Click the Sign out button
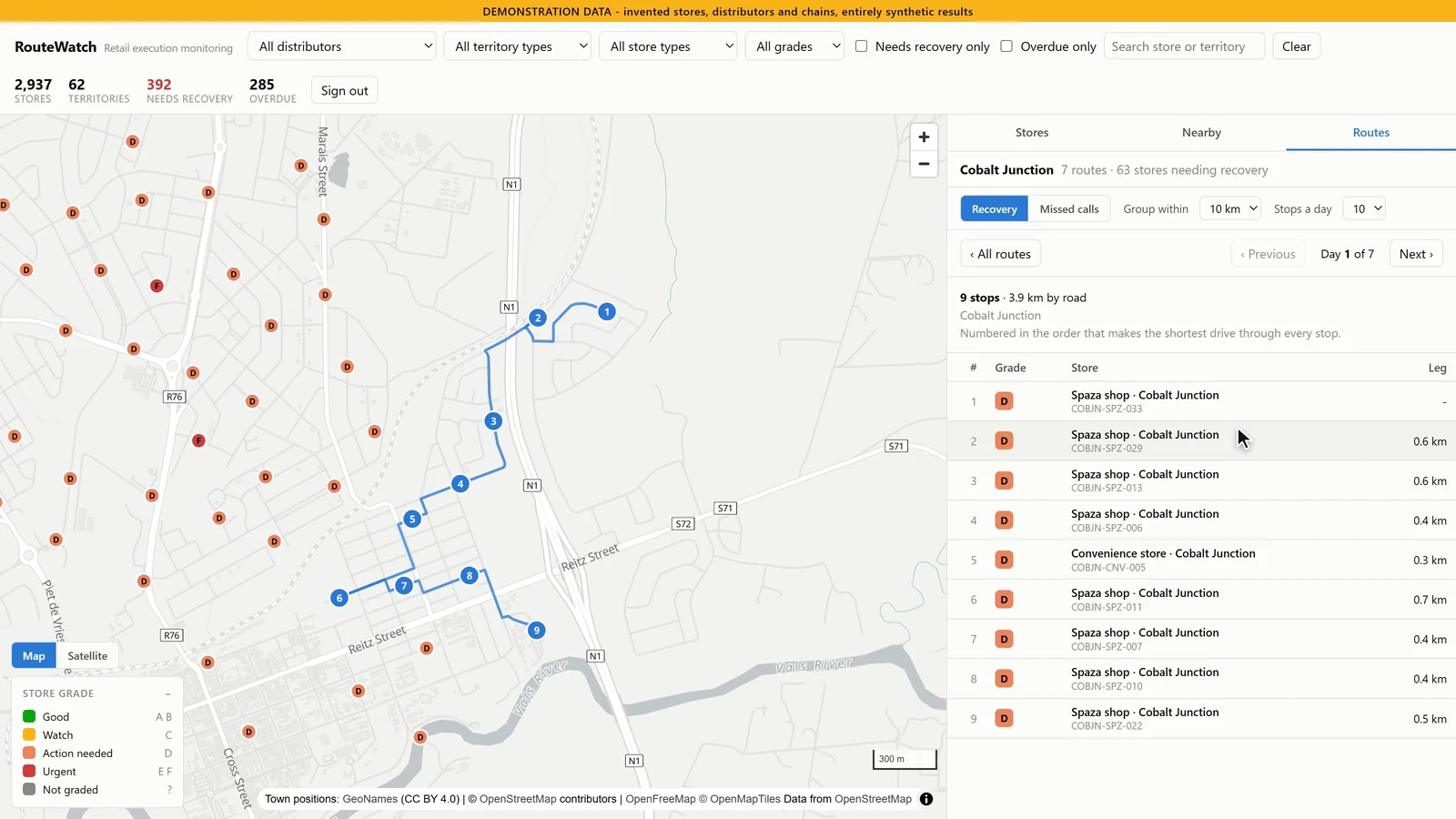 (344, 90)
